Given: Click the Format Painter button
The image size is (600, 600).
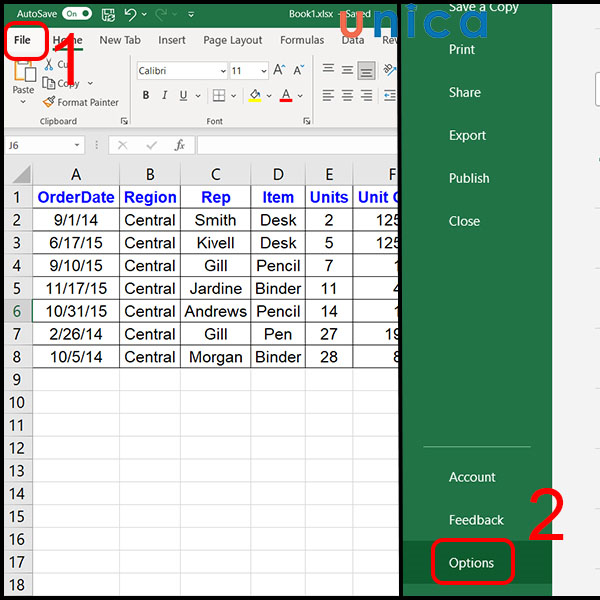Looking at the screenshot, I should [80, 102].
